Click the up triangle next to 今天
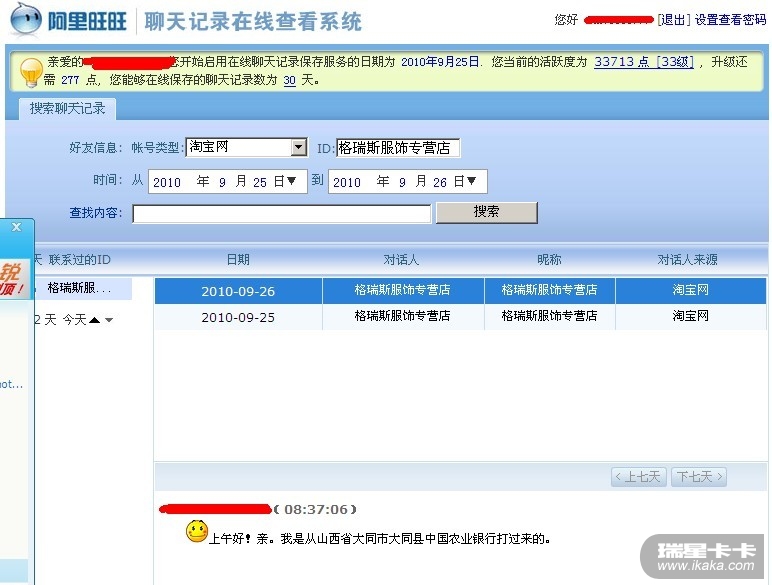 point(95,320)
